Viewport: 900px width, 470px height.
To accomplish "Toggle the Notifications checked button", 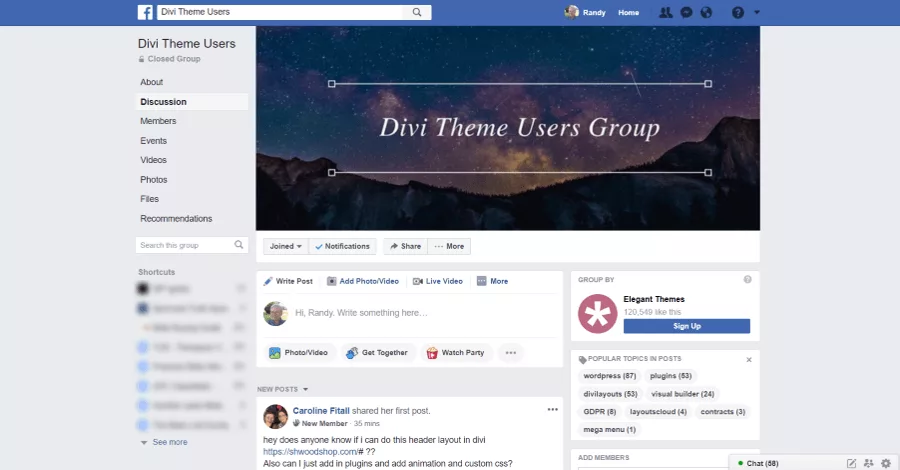I will pyautogui.click(x=343, y=246).
